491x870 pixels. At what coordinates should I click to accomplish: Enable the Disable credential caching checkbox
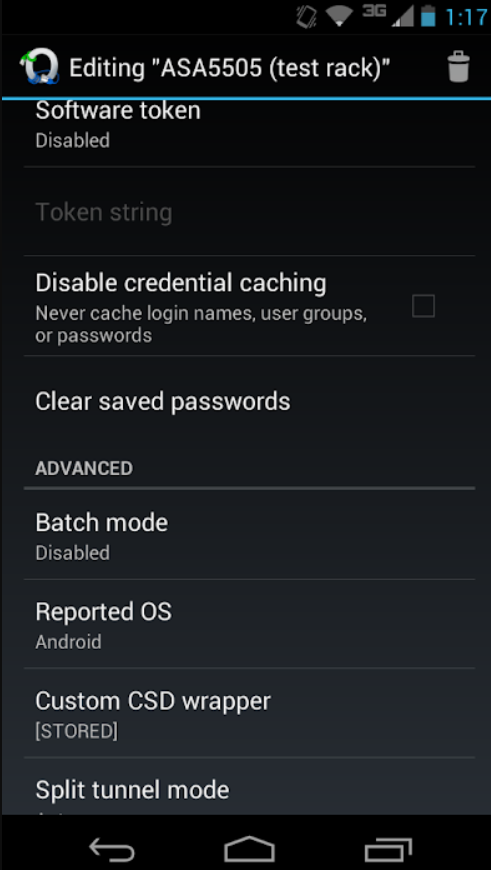point(423,306)
